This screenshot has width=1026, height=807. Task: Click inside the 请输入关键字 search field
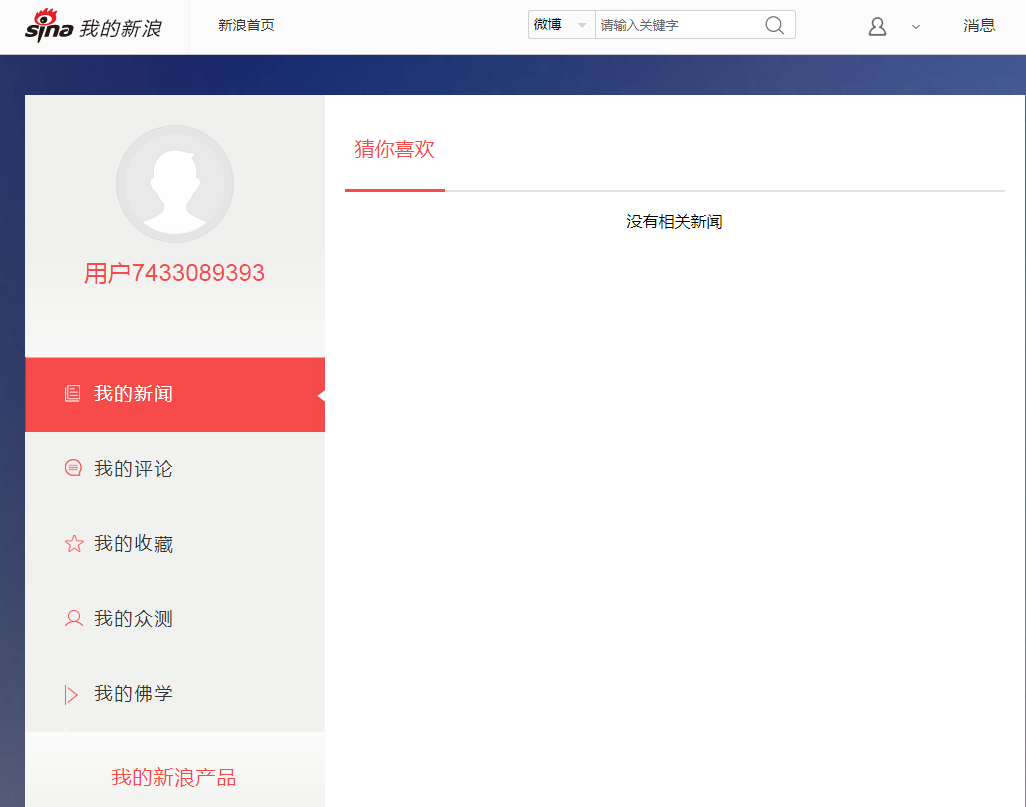670,24
